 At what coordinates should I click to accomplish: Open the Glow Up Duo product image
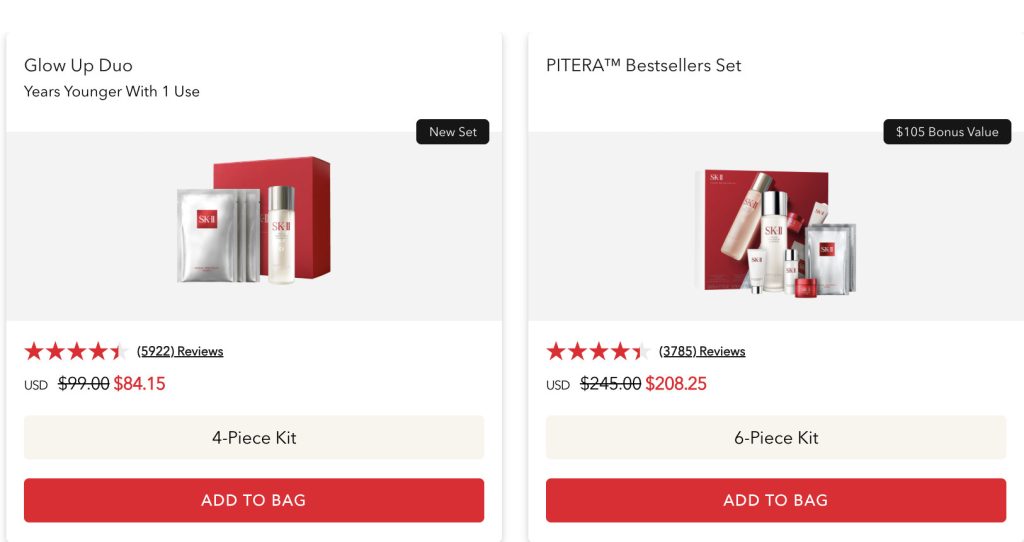254,222
